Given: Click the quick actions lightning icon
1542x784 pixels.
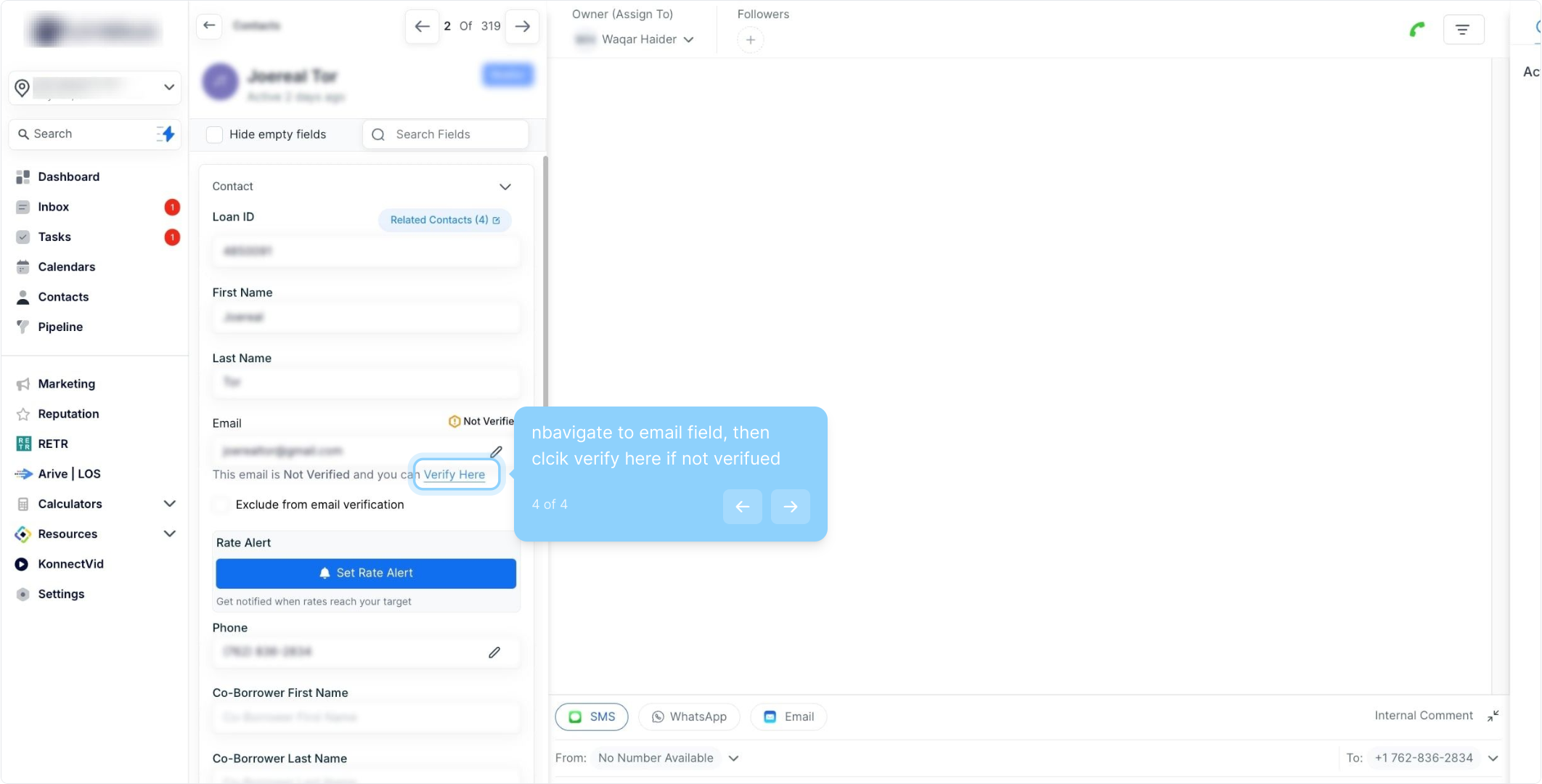Looking at the screenshot, I should coord(166,134).
